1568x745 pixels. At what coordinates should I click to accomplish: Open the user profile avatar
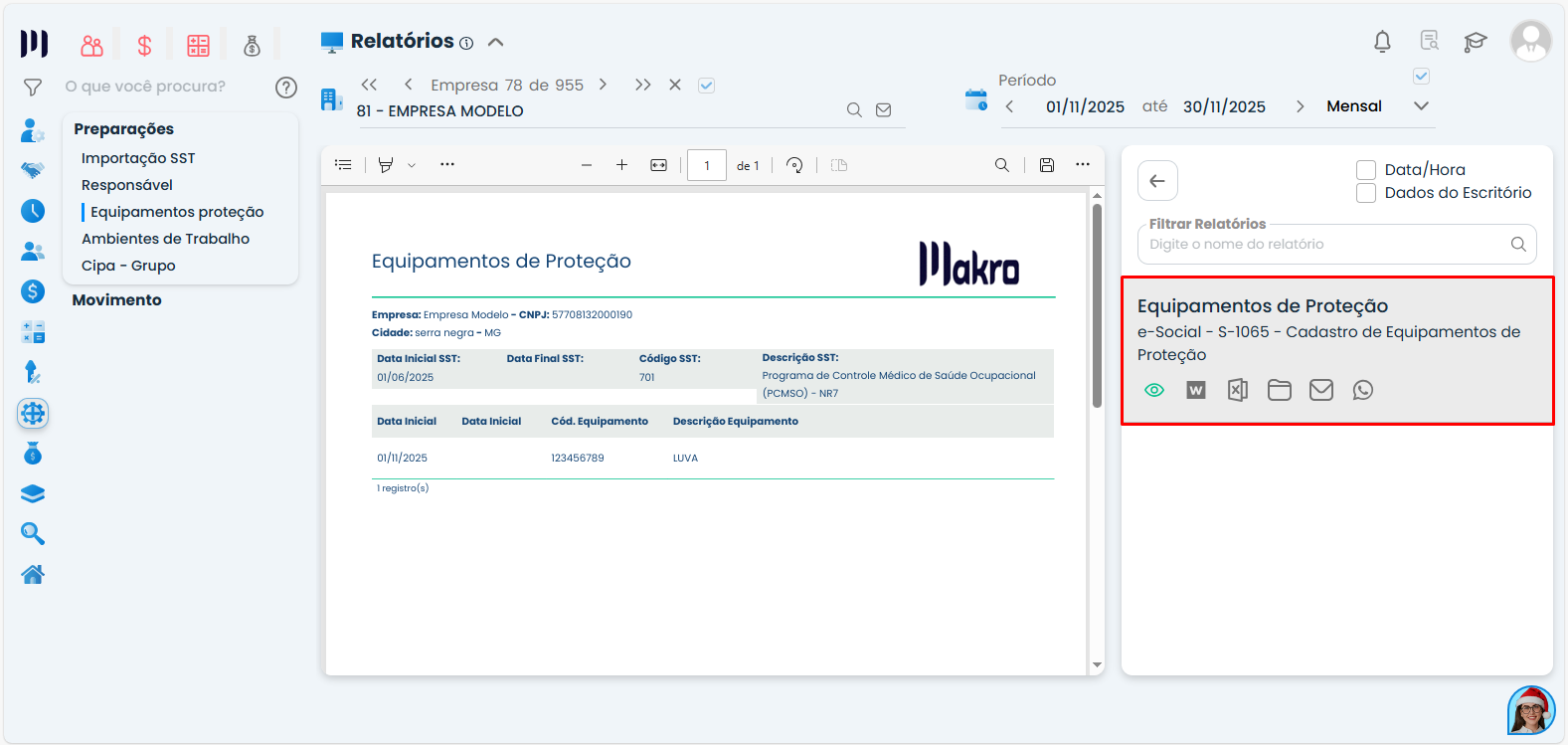point(1531,41)
